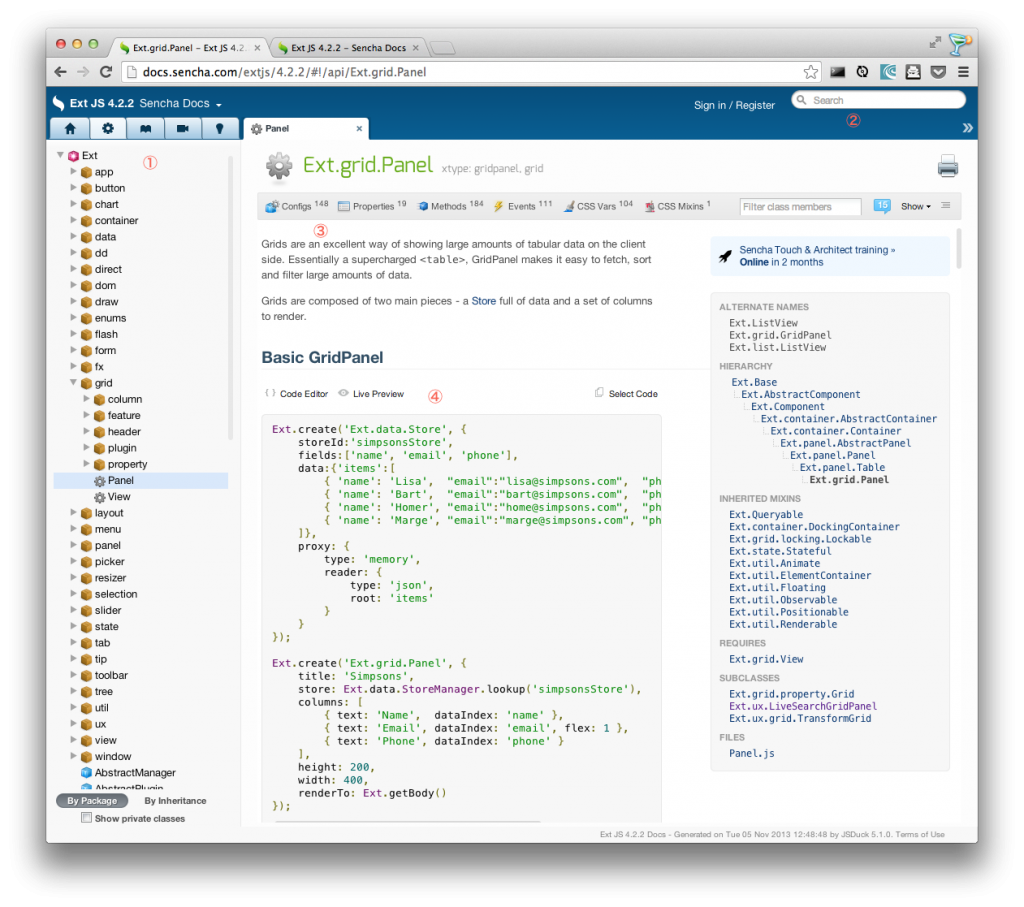The height and width of the screenshot is (907, 1024).
Task: Open the Home tab icon
Action: (70, 129)
